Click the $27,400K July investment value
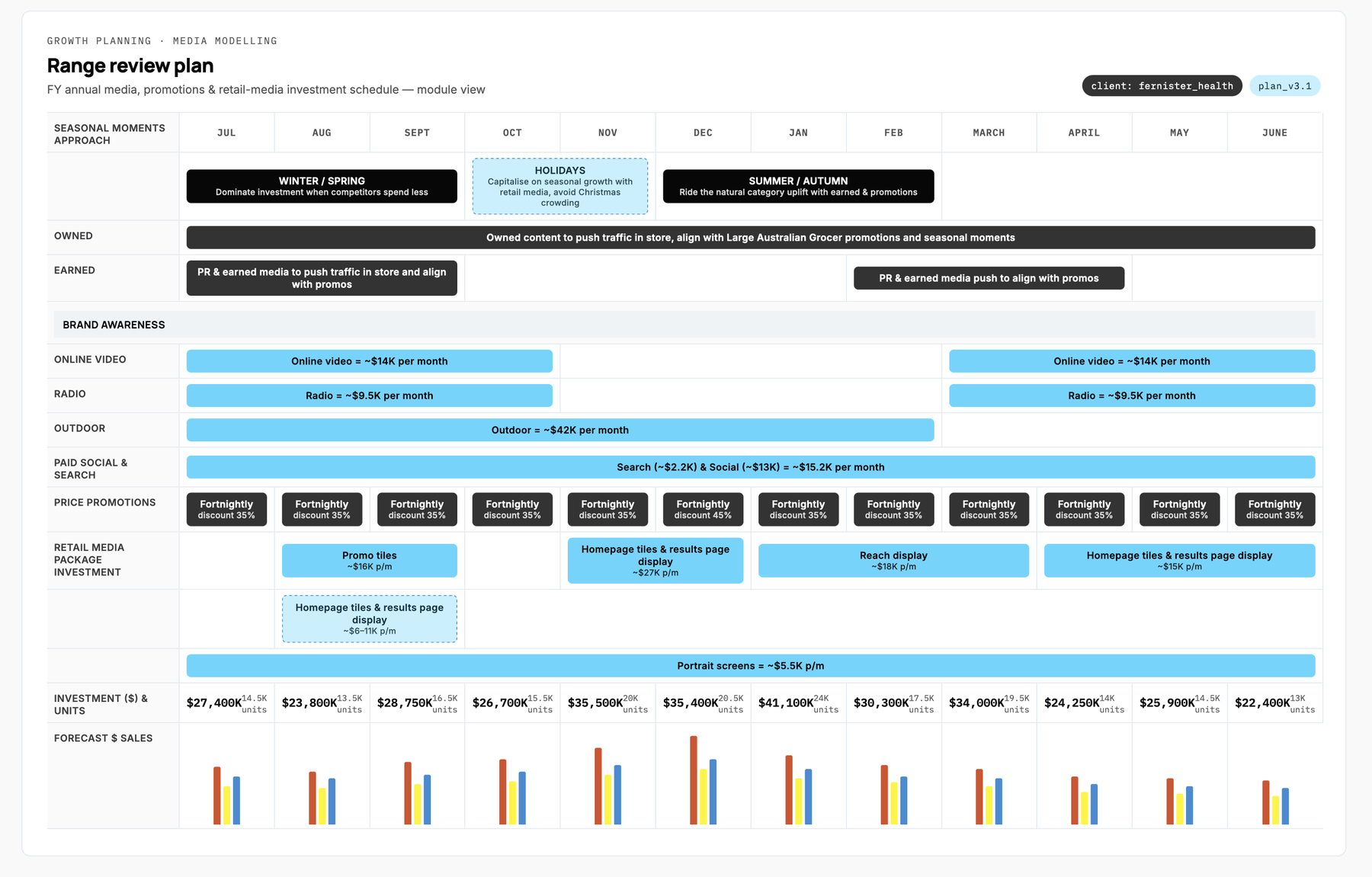The height and width of the screenshot is (877, 1372). (x=214, y=703)
